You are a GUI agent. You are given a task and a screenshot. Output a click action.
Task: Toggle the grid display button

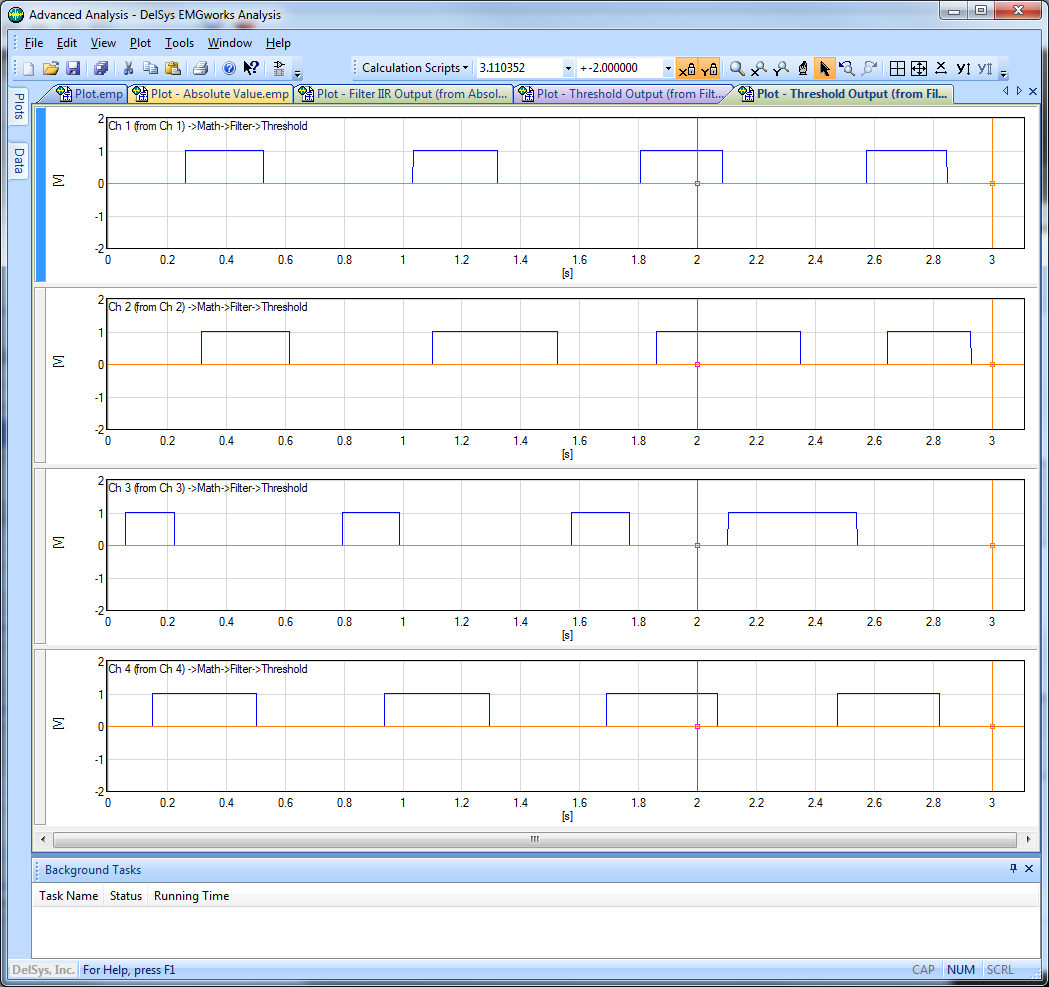click(897, 69)
